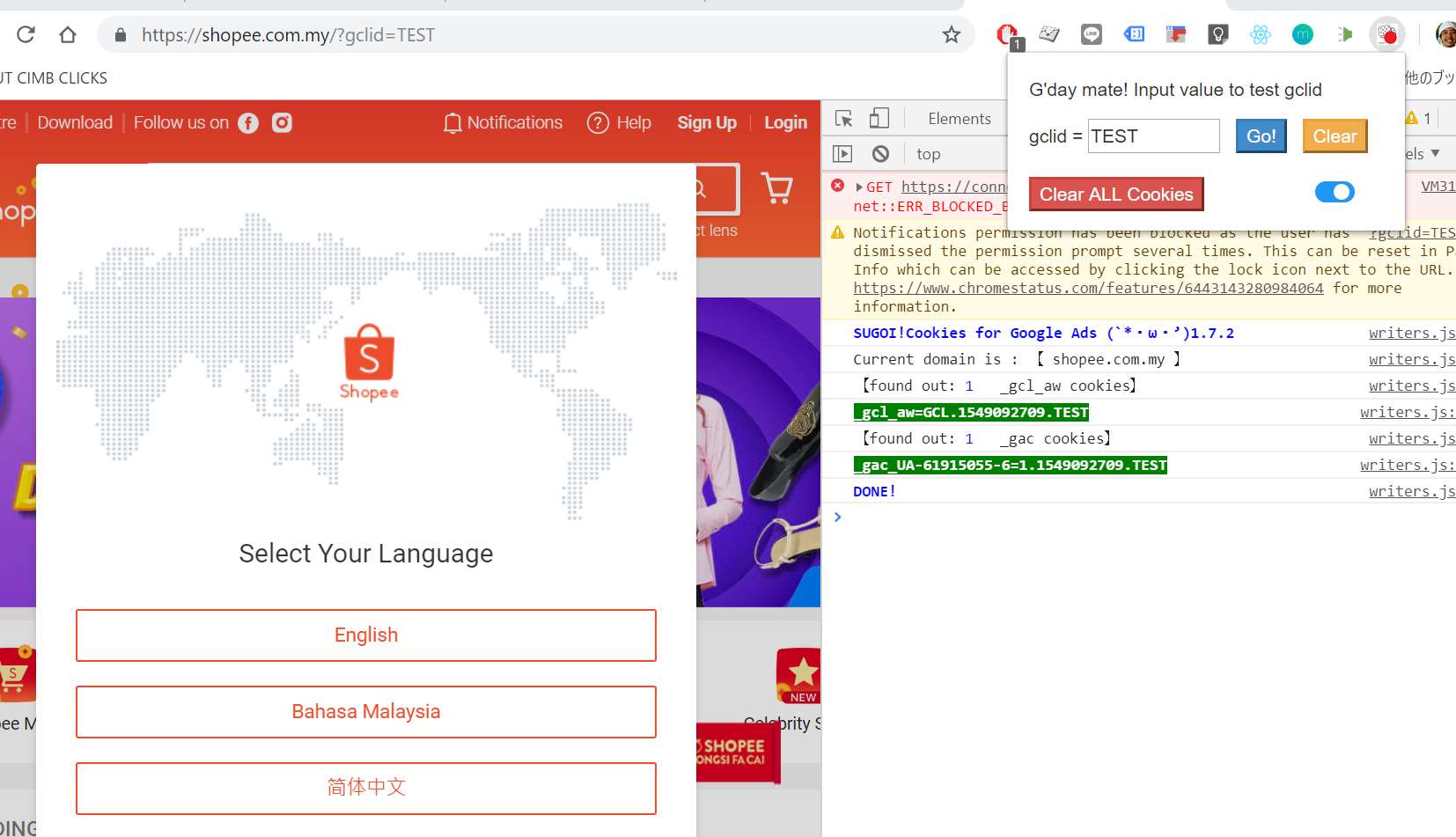
Task: Show the console sidebar panel icon
Action: click(842, 154)
